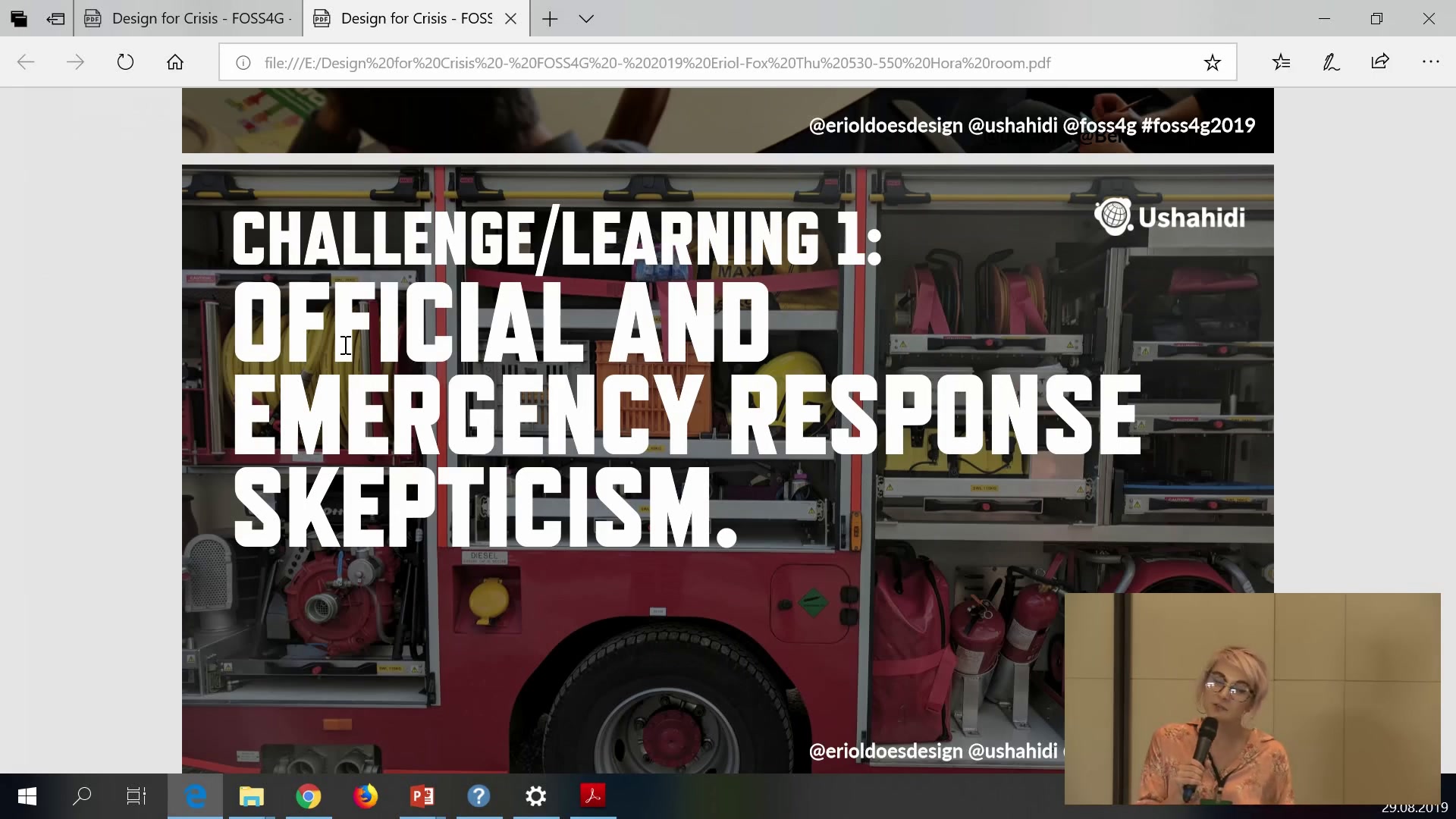The image size is (1456, 819).
Task: Launch Google Chrome from taskbar
Action: (x=309, y=796)
